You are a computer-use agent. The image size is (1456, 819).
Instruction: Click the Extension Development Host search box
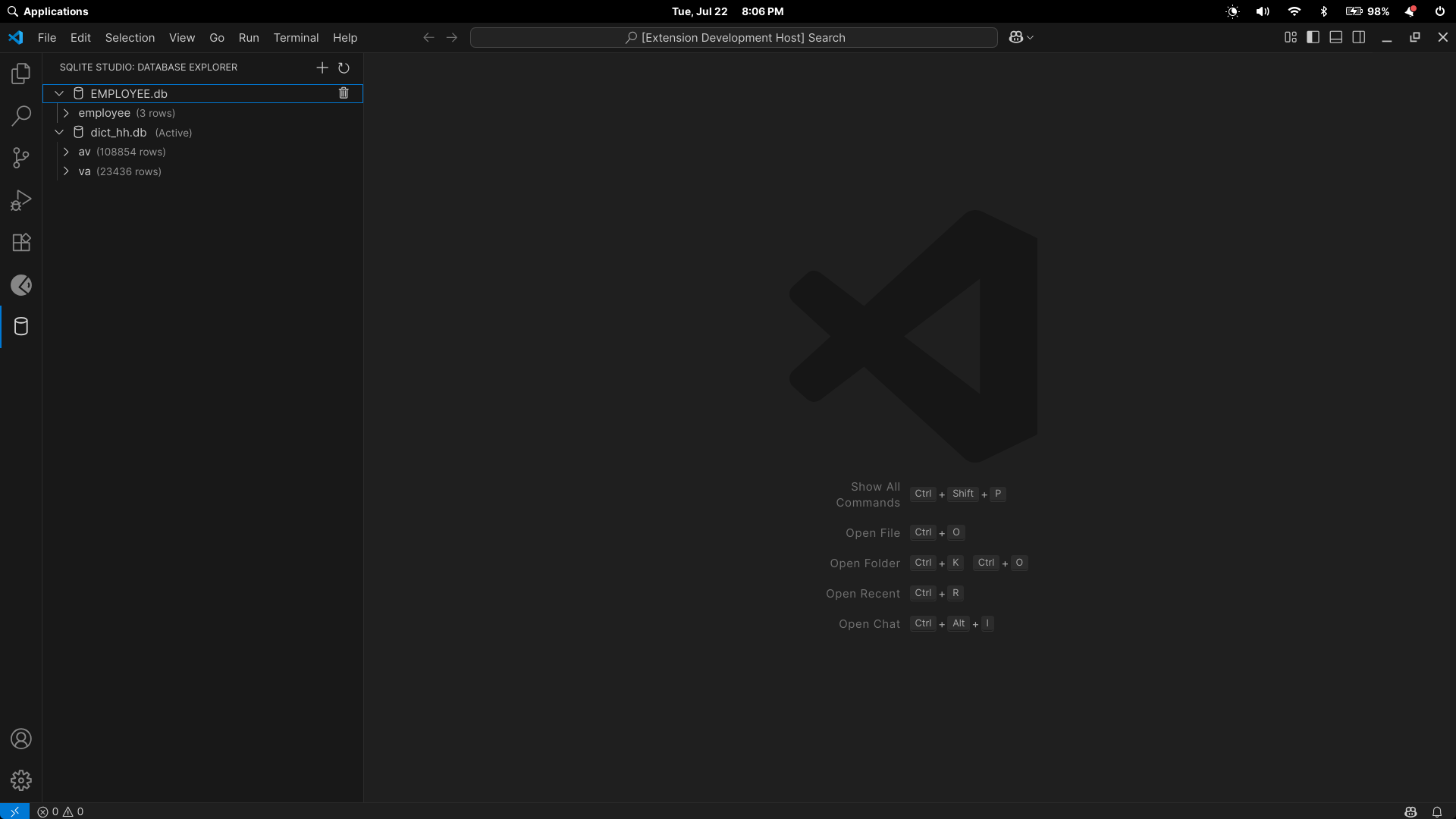pyautogui.click(x=733, y=38)
